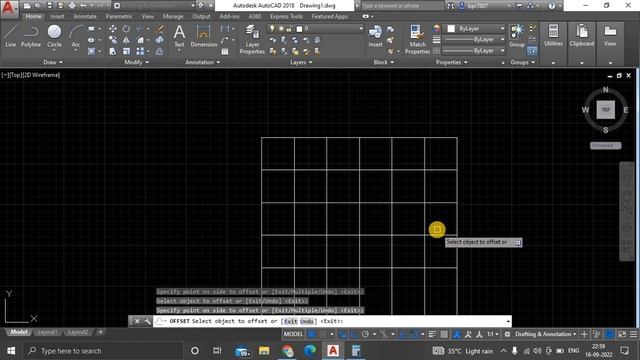
Task: Close the command line with X button
Action: [137, 321]
